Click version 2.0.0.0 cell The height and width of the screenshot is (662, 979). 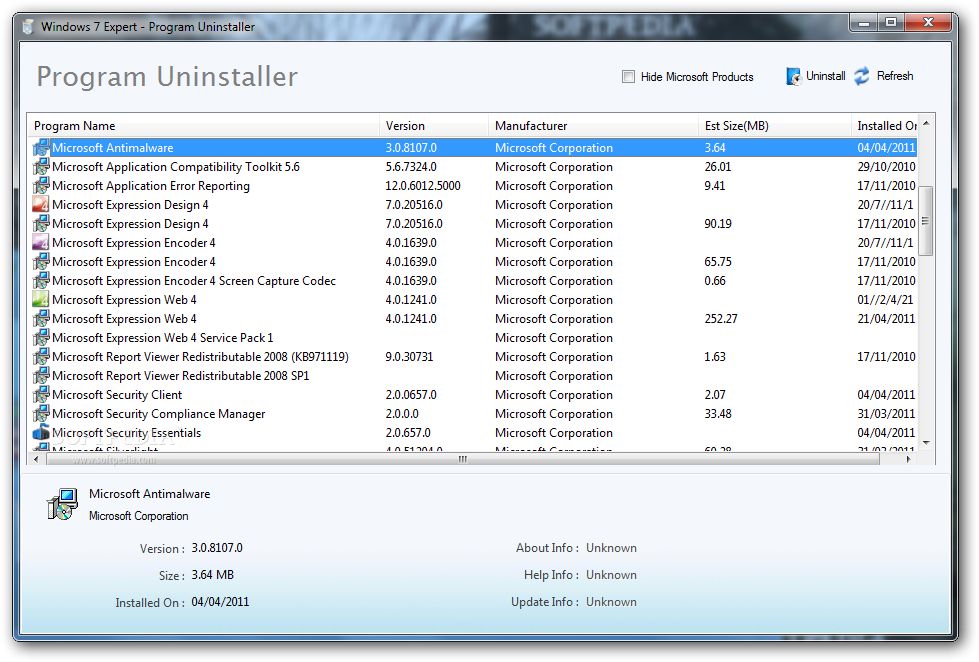402,414
